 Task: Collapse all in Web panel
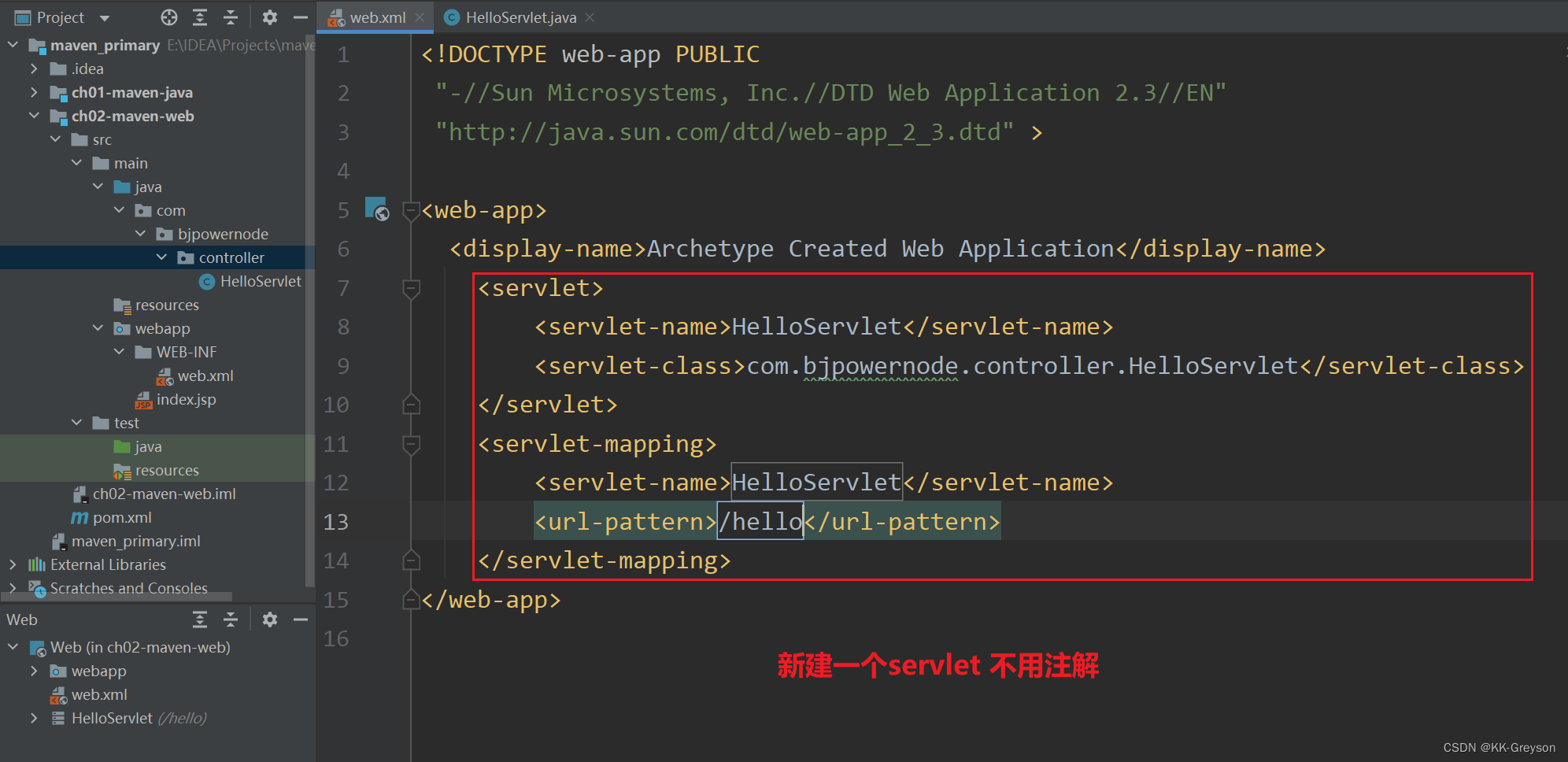(231, 620)
